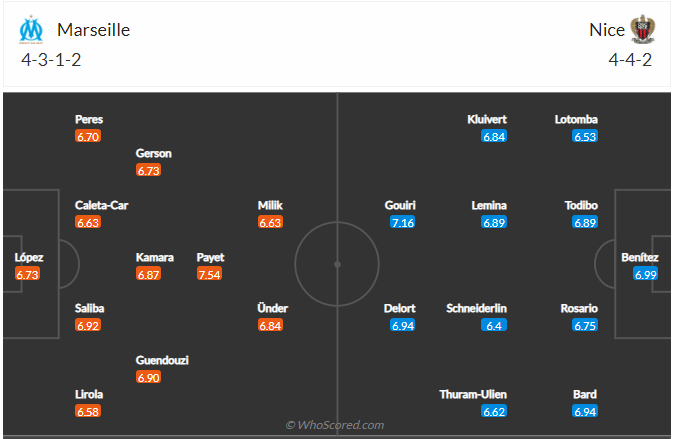Click player name Milik
The height and width of the screenshot is (439, 673).
270,205
